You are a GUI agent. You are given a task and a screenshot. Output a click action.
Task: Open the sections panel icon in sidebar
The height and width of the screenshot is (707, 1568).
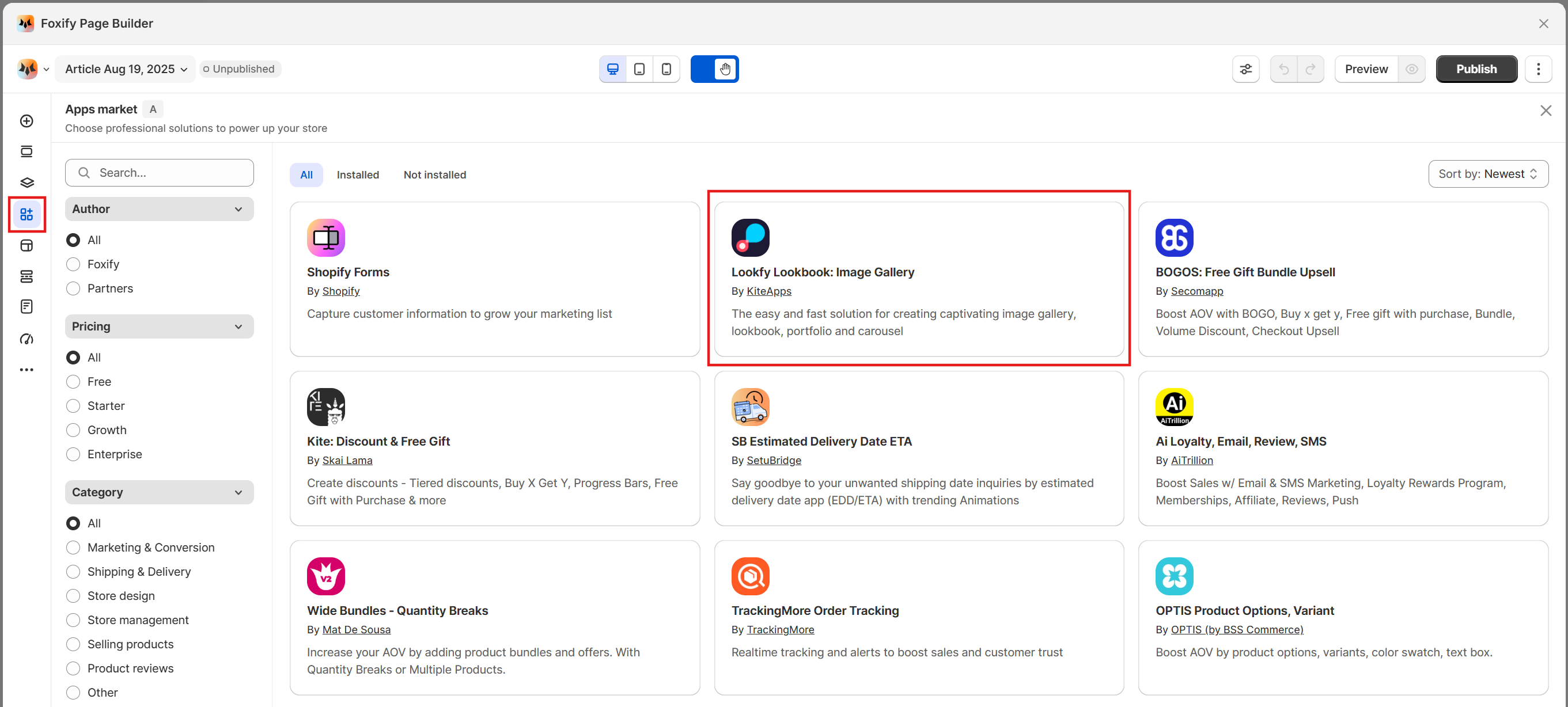(x=26, y=151)
